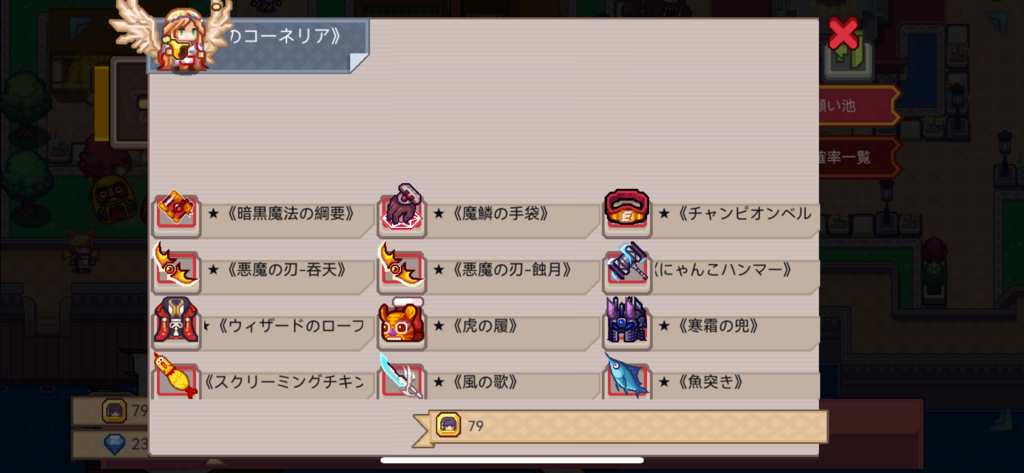1024x473 pixels.
Task: Close the item list with the red X
Action: [843, 33]
